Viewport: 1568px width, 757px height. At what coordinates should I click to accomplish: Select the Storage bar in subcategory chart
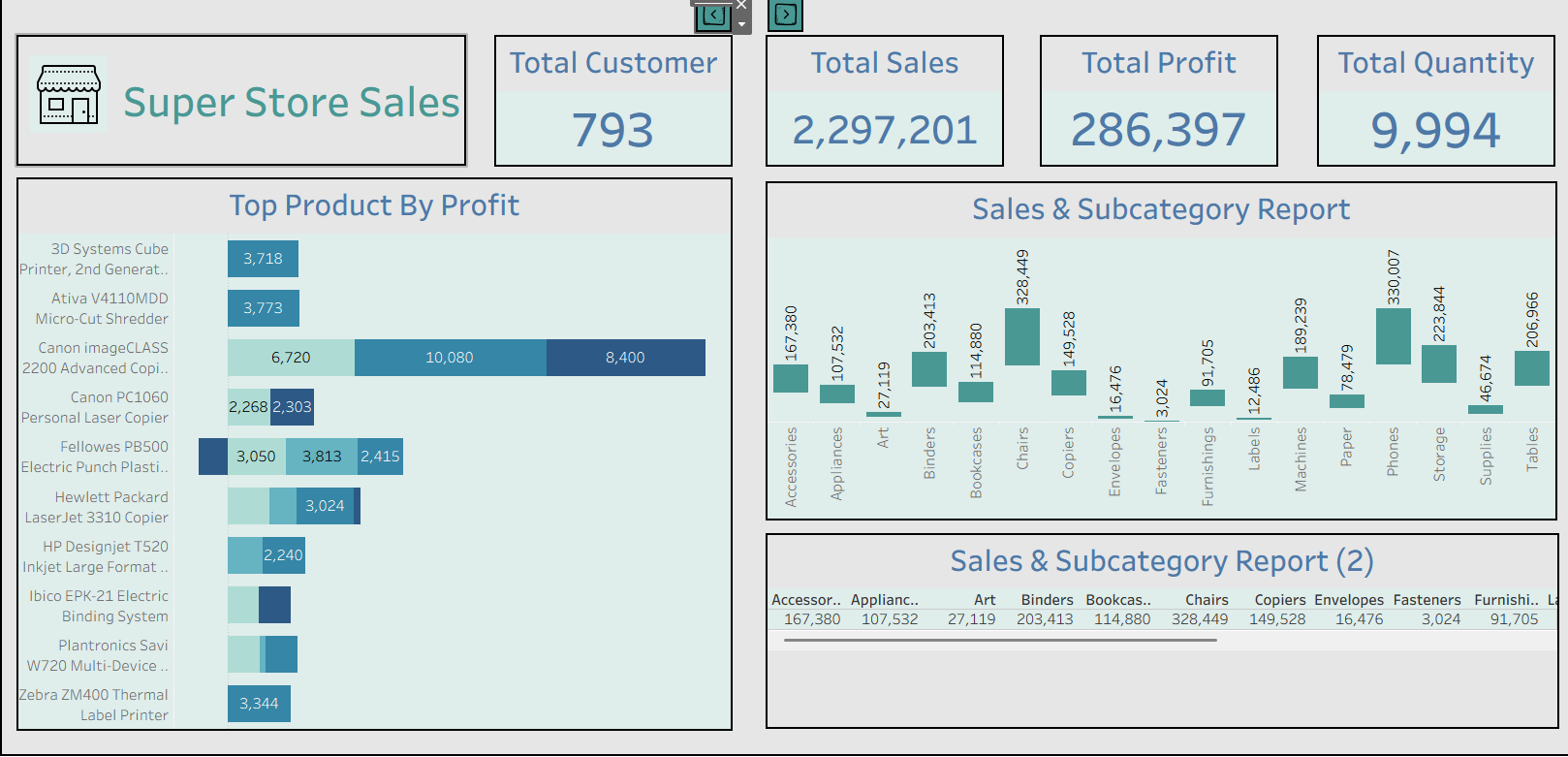click(x=1439, y=363)
